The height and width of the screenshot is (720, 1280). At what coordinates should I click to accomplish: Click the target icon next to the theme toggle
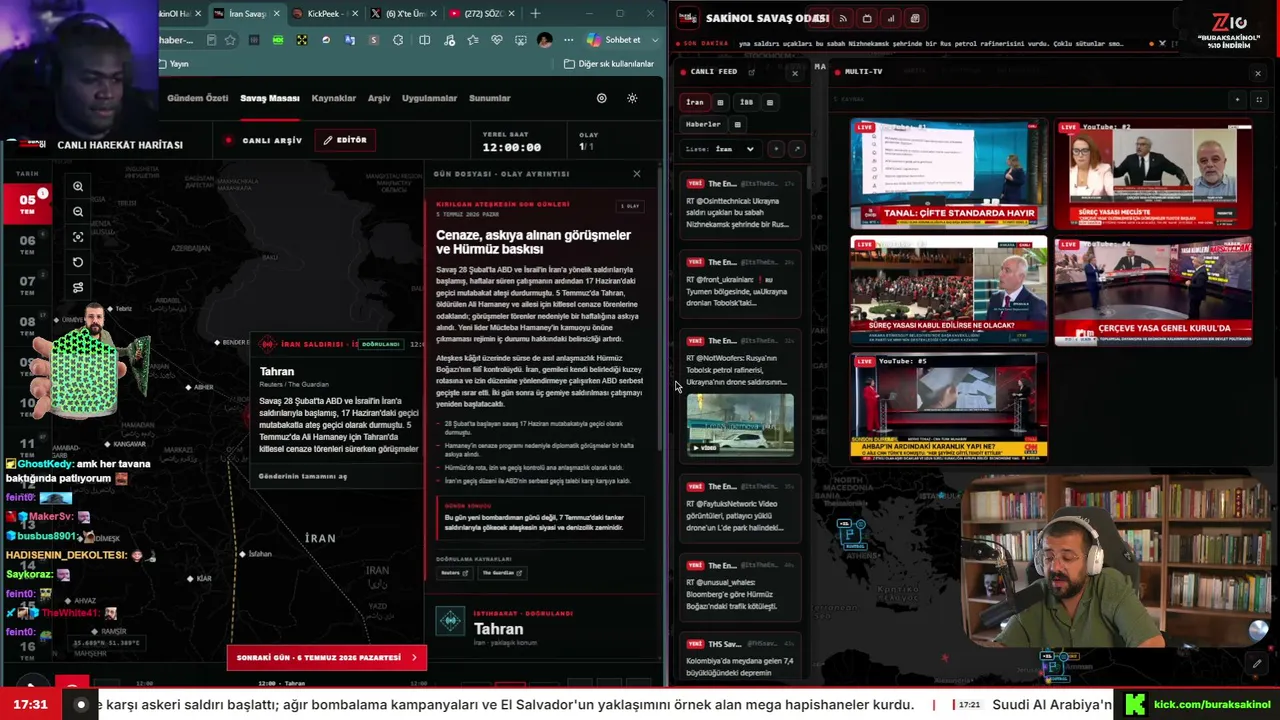click(x=601, y=98)
